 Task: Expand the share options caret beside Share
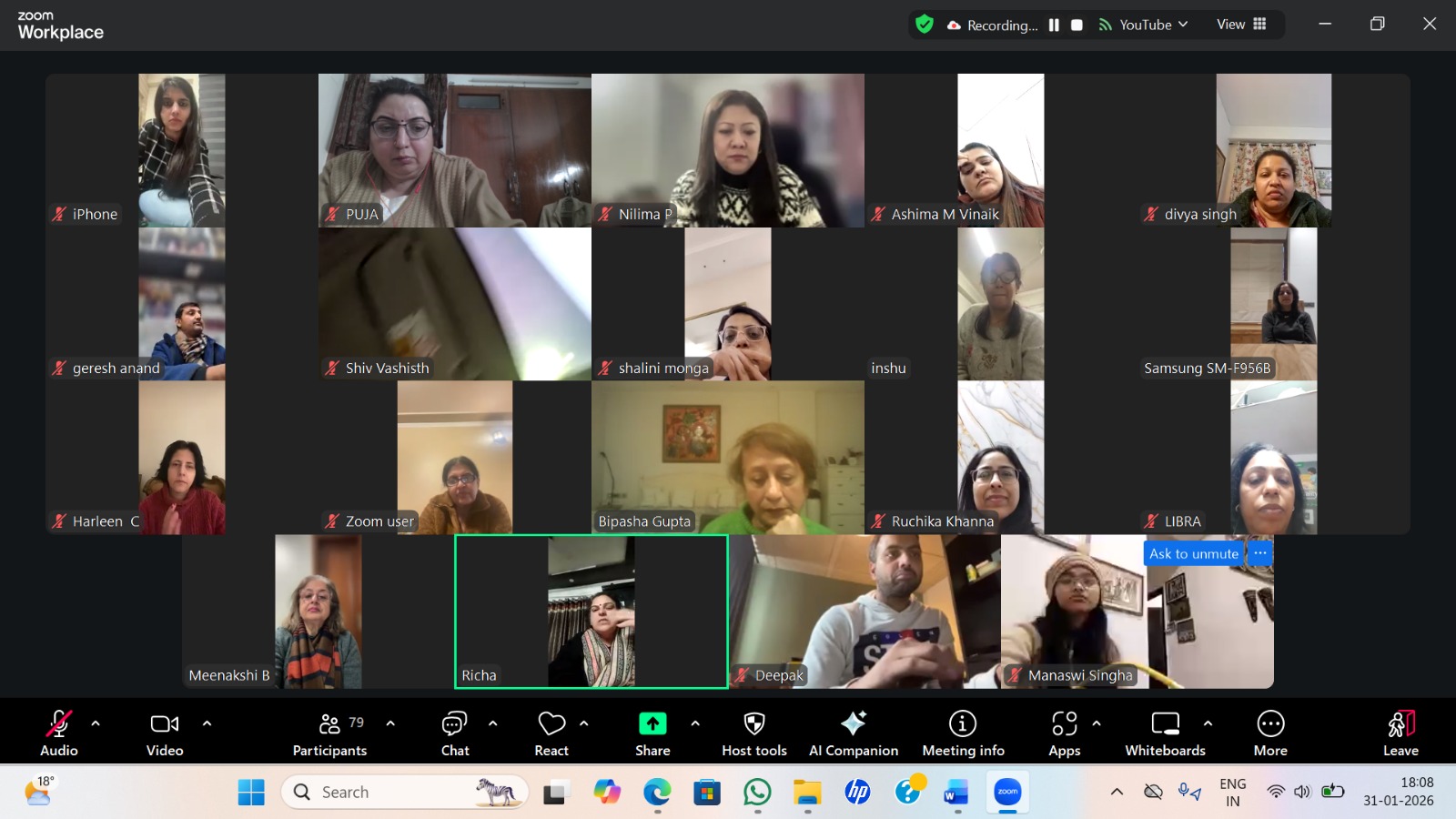coord(695,723)
